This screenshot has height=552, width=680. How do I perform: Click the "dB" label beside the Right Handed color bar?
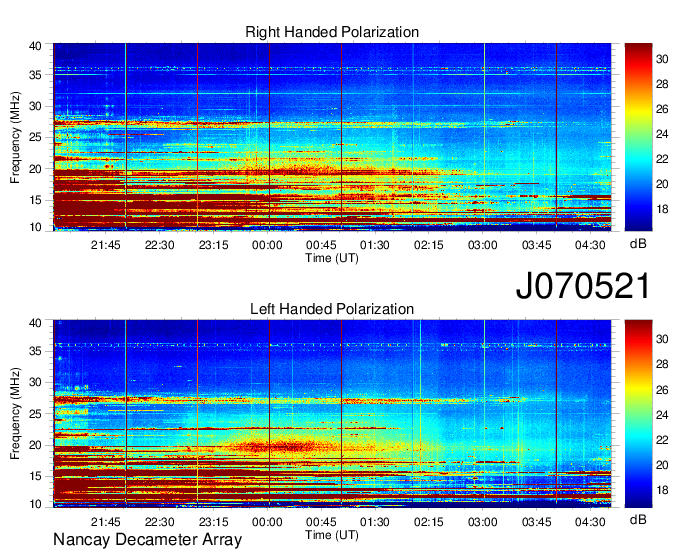pos(638,244)
